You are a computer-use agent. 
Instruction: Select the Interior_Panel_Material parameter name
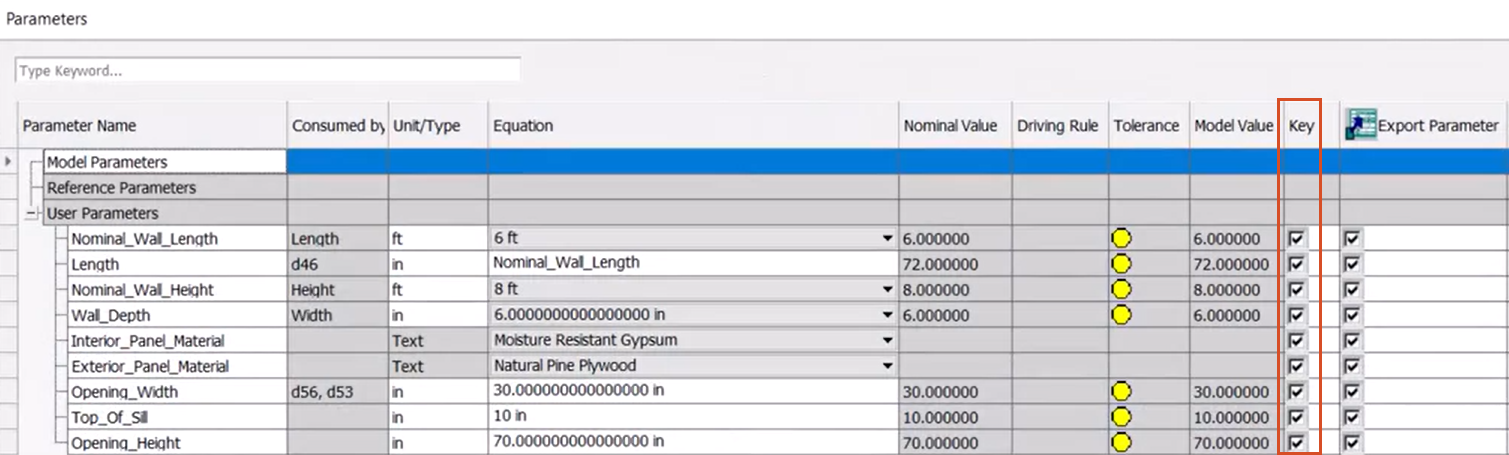point(147,341)
